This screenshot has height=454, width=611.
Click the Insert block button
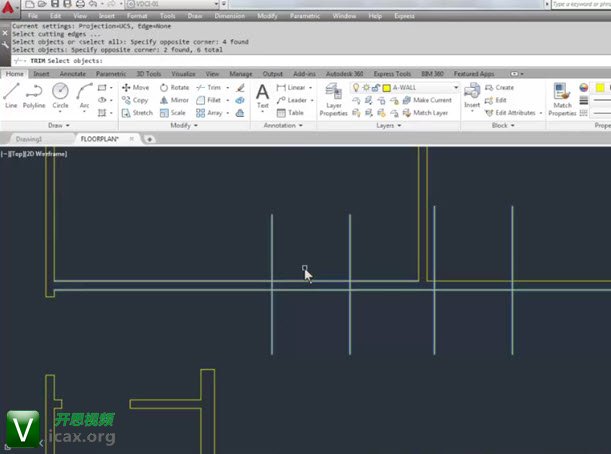coord(472,96)
